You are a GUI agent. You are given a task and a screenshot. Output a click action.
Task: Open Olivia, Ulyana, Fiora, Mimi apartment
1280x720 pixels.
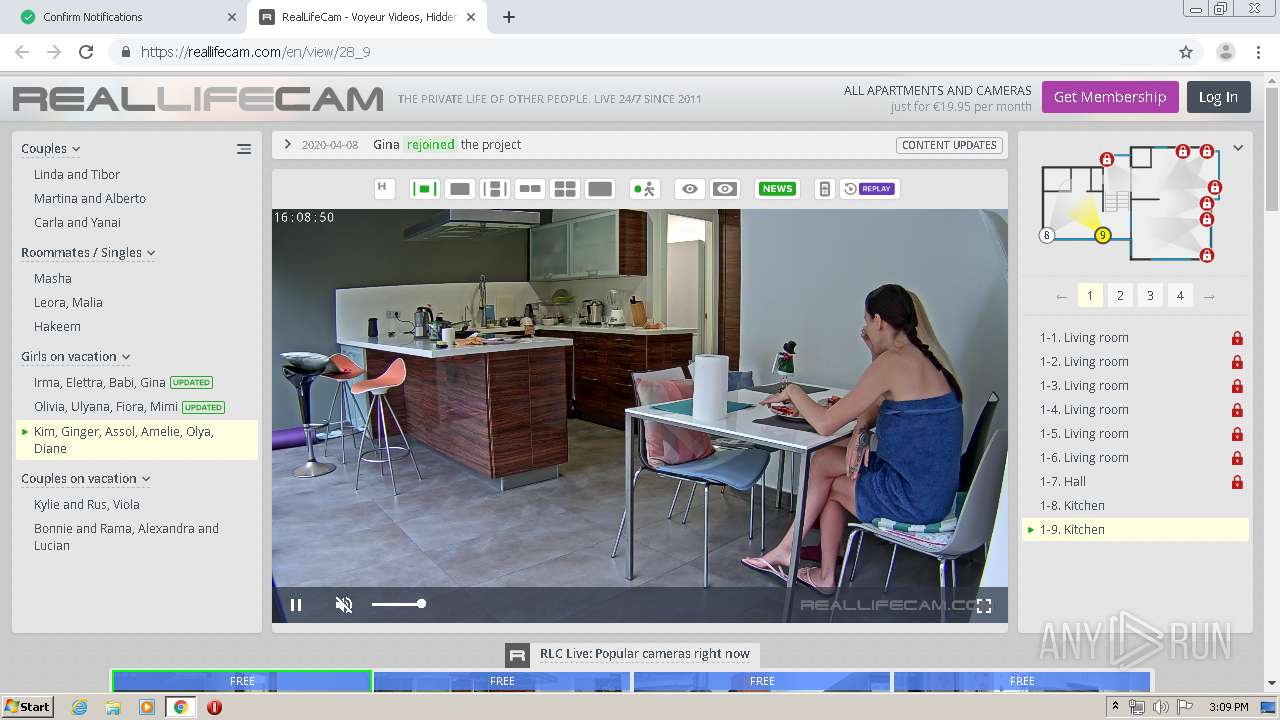pos(106,407)
